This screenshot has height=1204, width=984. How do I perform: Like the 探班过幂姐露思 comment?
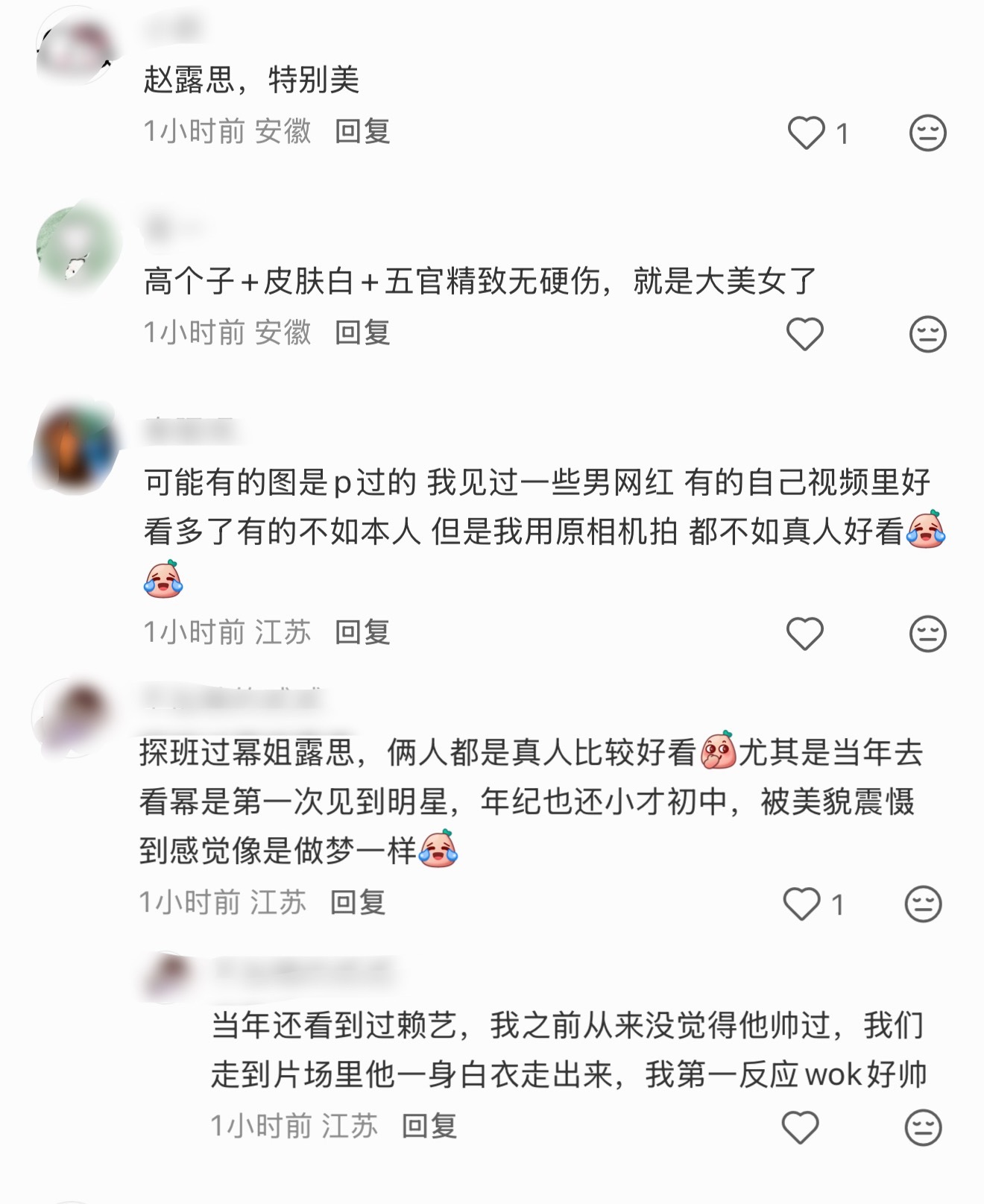(801, 904)
